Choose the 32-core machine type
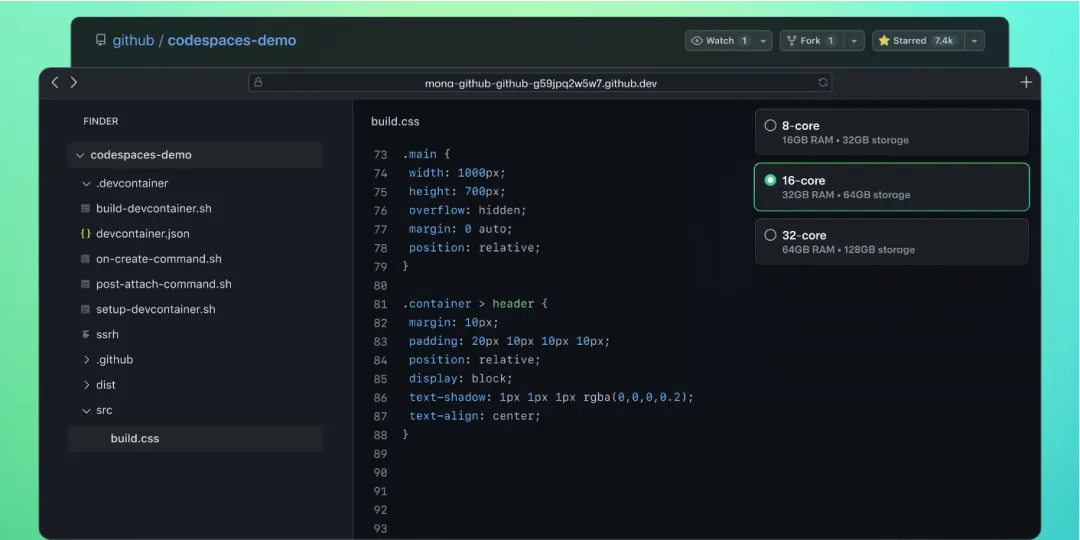The width and height of the screenshot is (1080, 540). [x=770, y=236]
